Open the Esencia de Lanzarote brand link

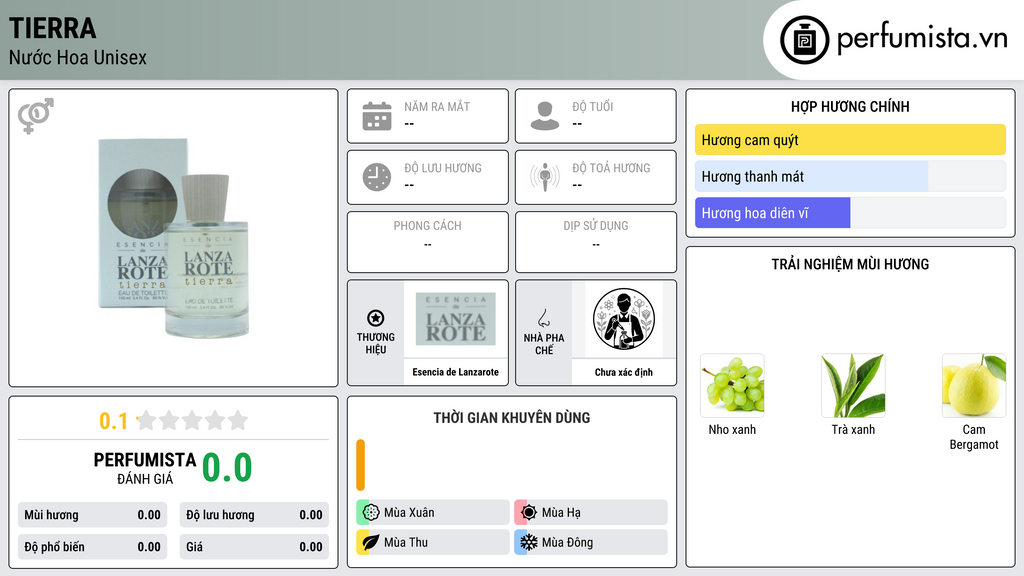point(455,372)
